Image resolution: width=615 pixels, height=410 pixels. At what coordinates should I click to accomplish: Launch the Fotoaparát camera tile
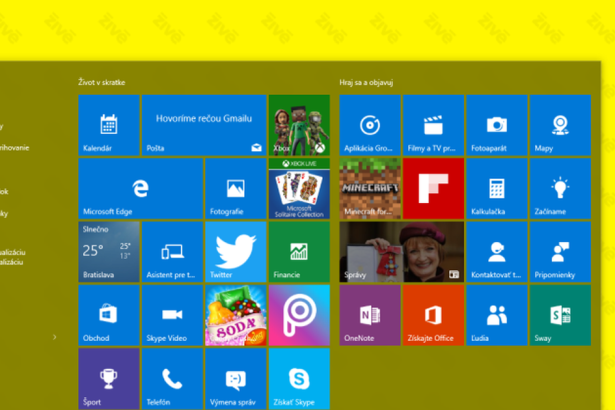[497, 125]
